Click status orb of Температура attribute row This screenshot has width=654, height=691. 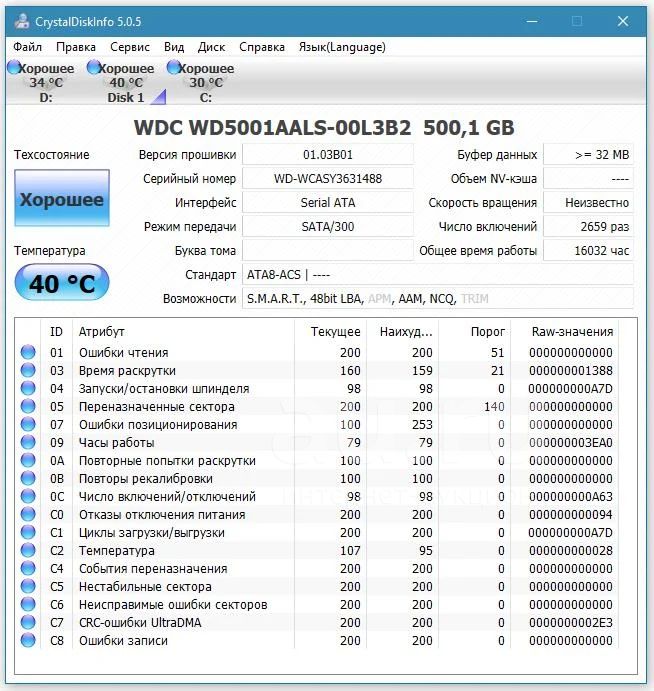pos(28,550)
